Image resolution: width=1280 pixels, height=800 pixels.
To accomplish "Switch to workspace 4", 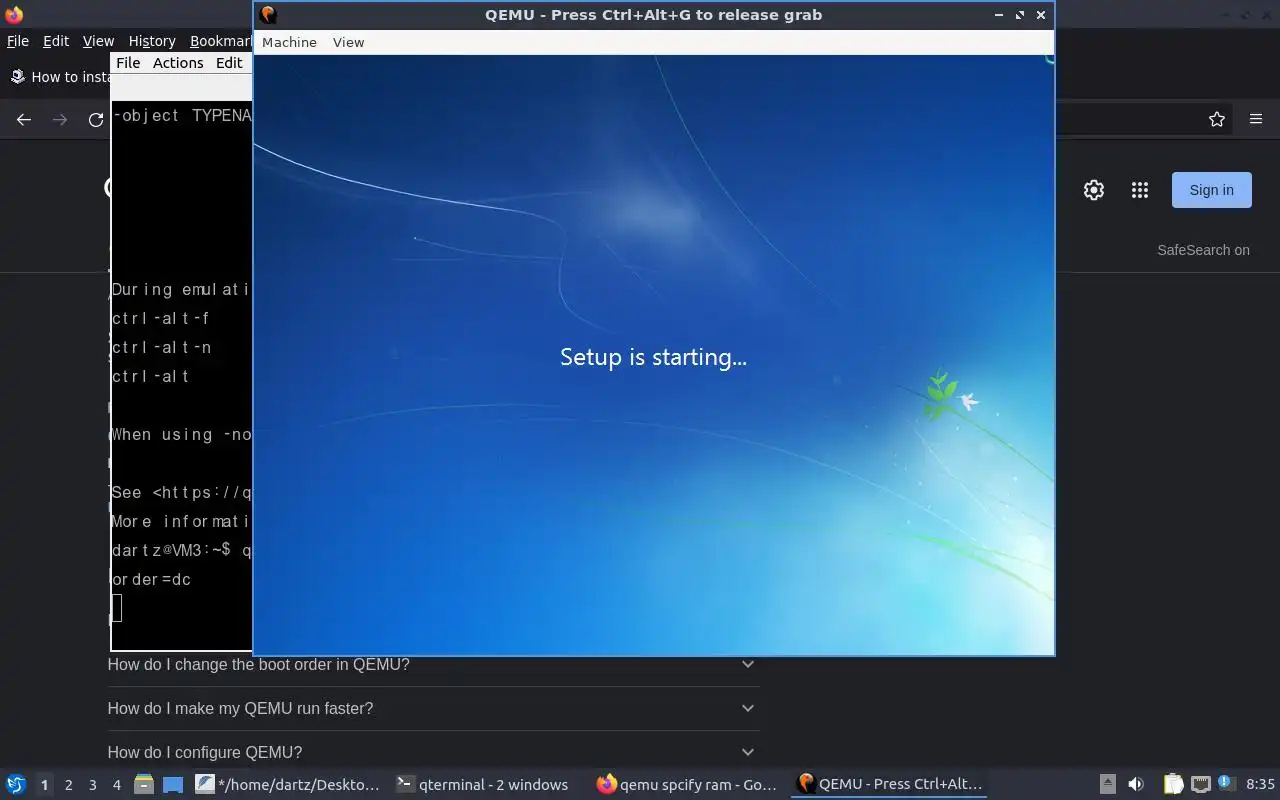I will [116, 785].
